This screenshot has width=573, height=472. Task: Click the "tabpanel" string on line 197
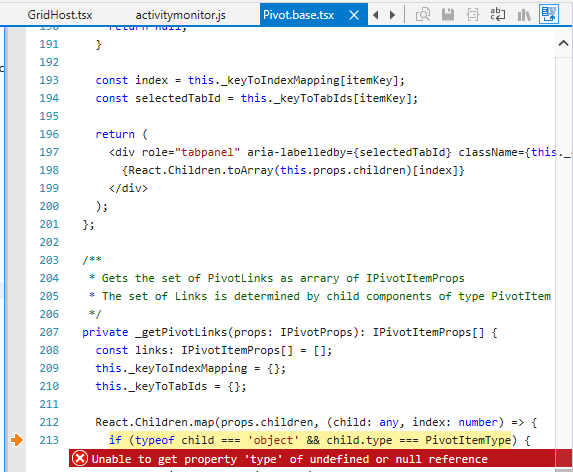click(x=207, y=152)
